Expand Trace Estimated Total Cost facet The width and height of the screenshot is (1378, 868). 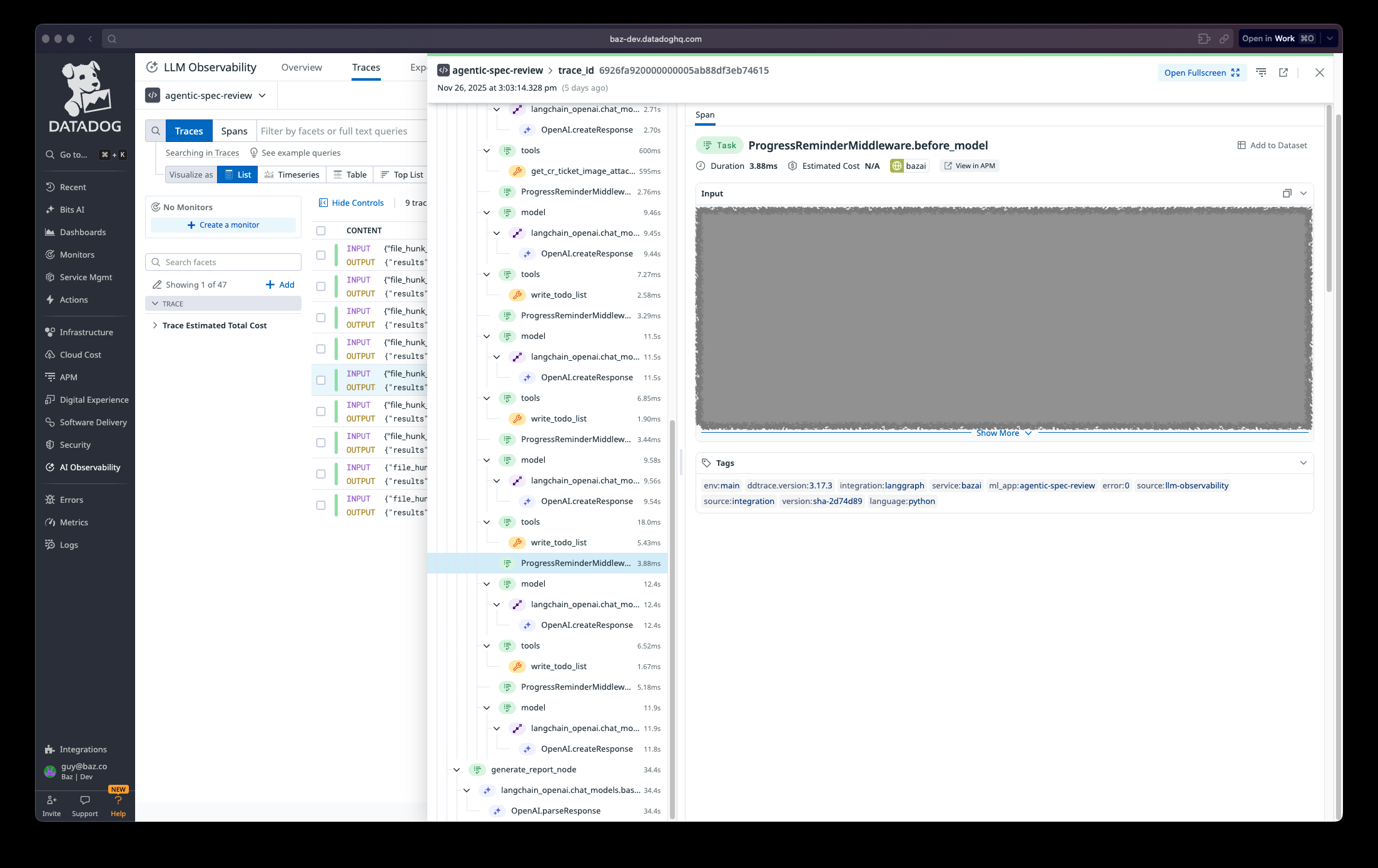155,325
